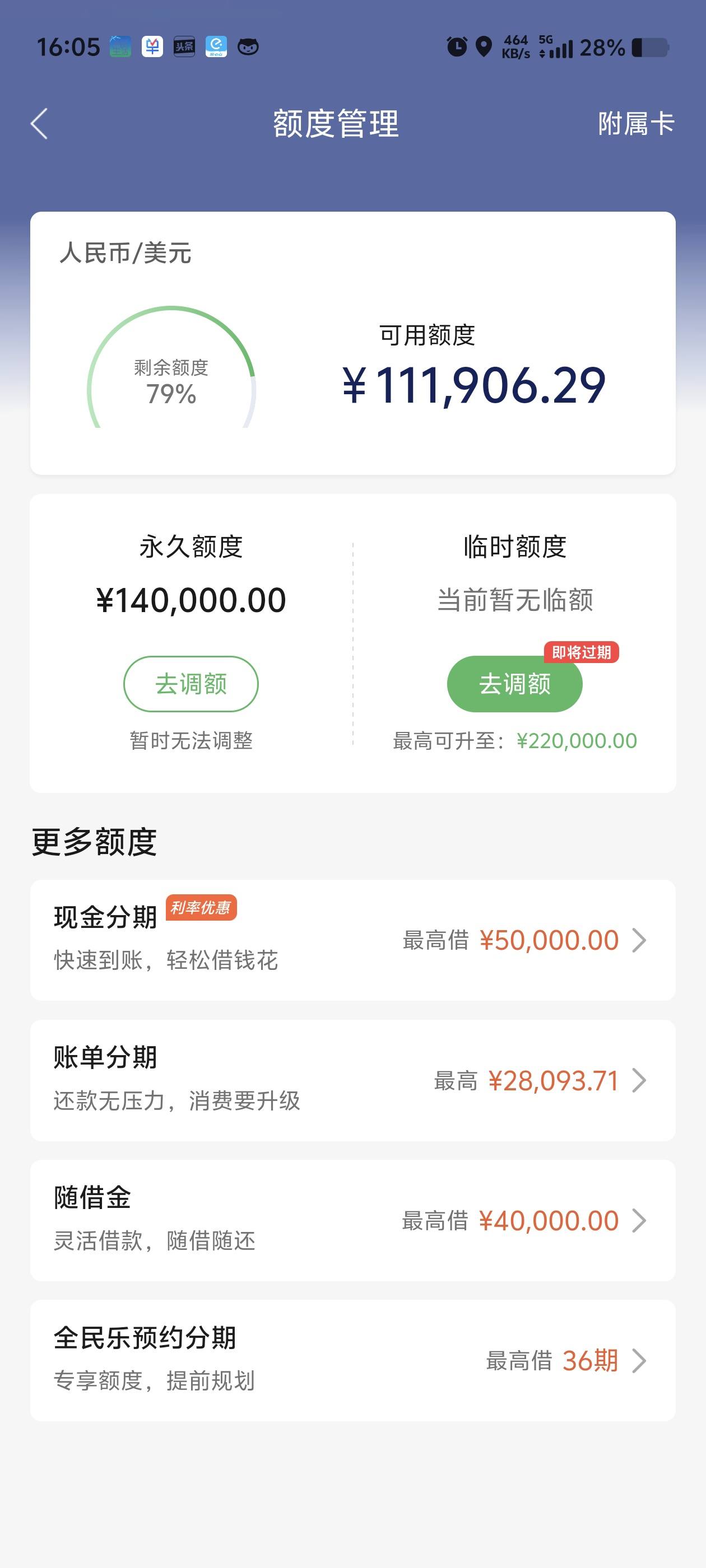This screenshot has height=1568, width=706.
Task: Tap green 去调额 under 临时额度
Action: pyautogui.click(x=515, y=684)
